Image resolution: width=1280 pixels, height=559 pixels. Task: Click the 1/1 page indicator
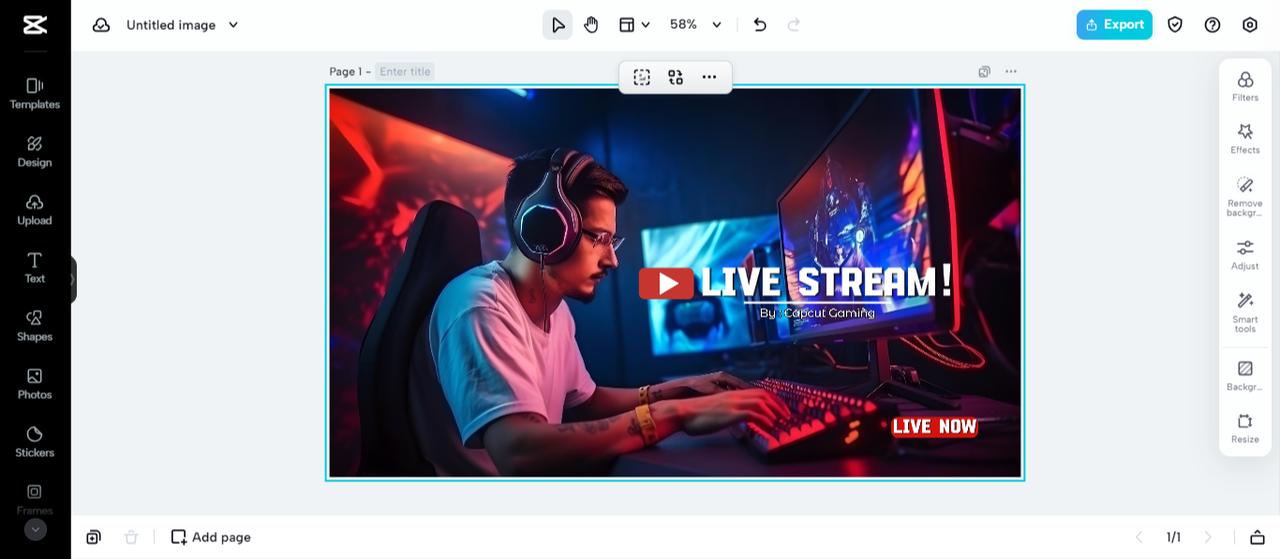point(1173,537)
